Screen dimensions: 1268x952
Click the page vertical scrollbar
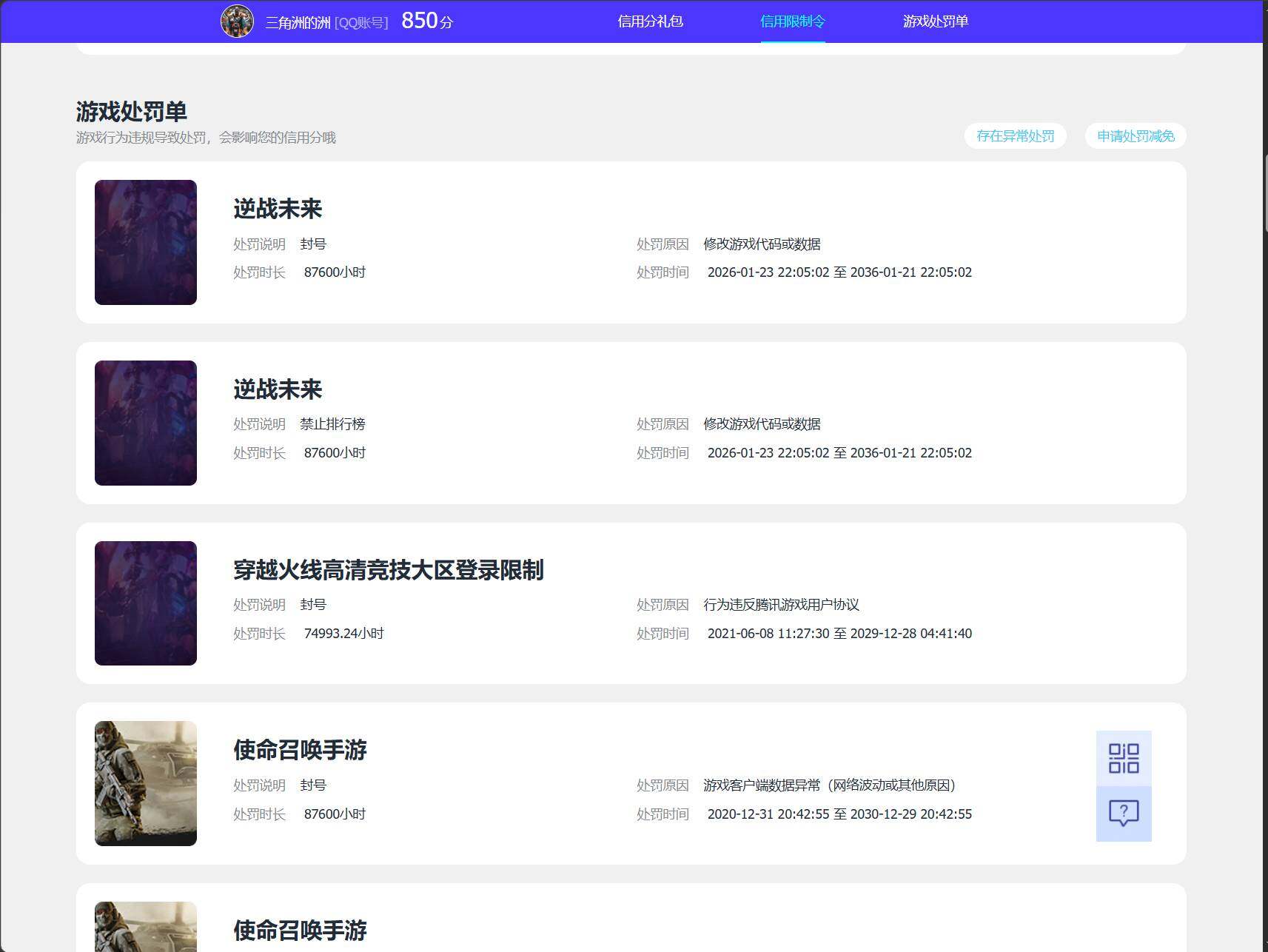coord(1264,194)
